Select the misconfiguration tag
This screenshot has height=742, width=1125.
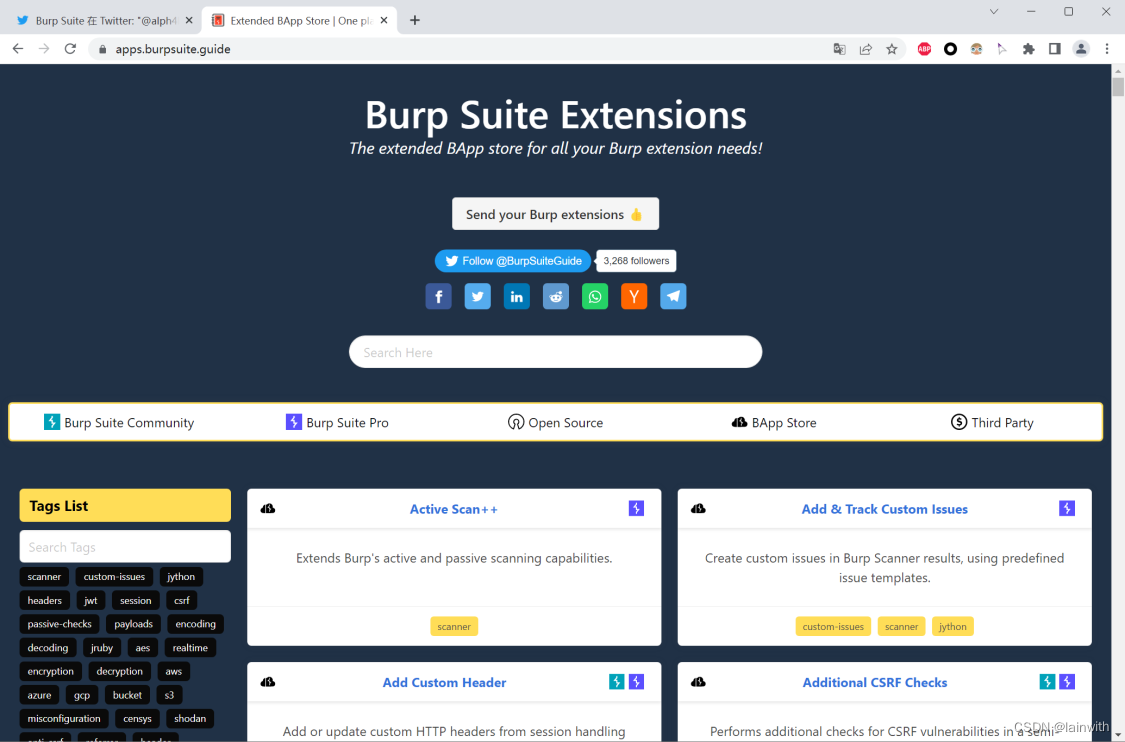tap(64, 718)
